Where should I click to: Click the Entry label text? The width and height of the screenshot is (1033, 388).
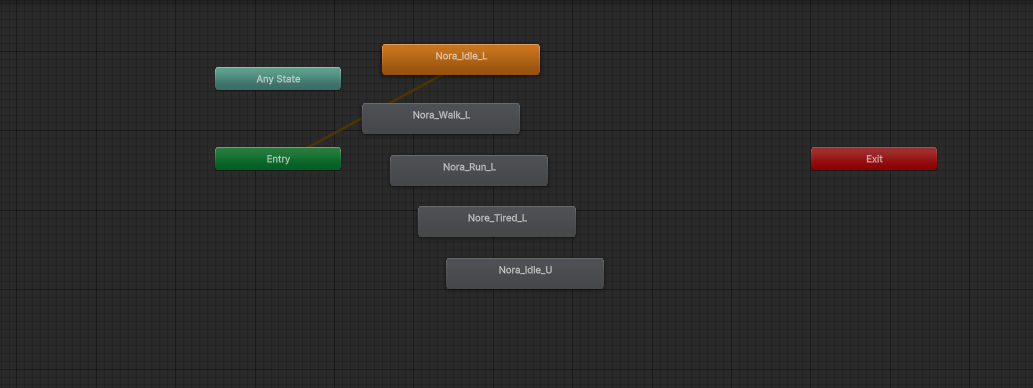[x=278, y=159]
